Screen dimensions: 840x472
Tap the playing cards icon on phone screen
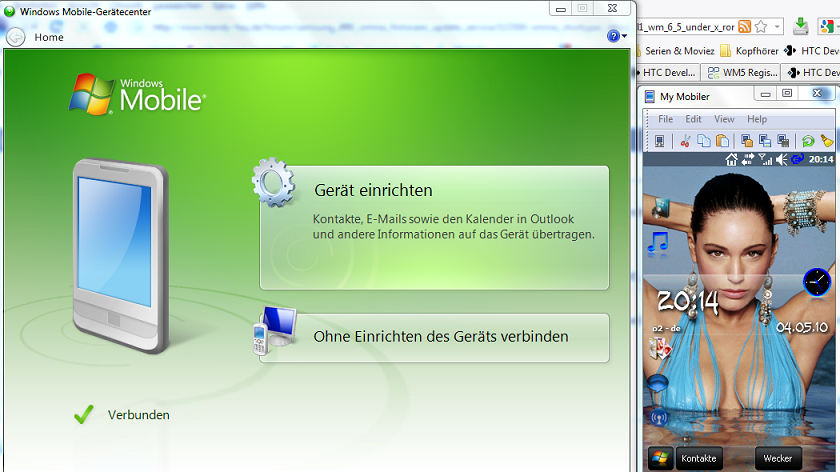(x=660, y=349)
